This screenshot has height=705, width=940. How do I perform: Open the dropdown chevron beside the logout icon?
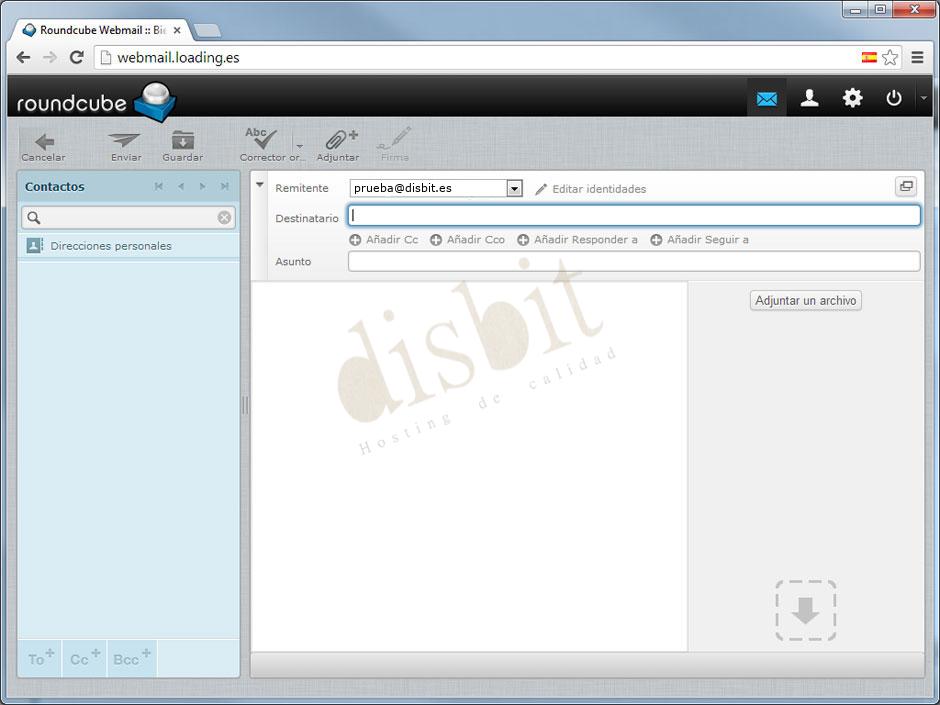tap(923, 97)
